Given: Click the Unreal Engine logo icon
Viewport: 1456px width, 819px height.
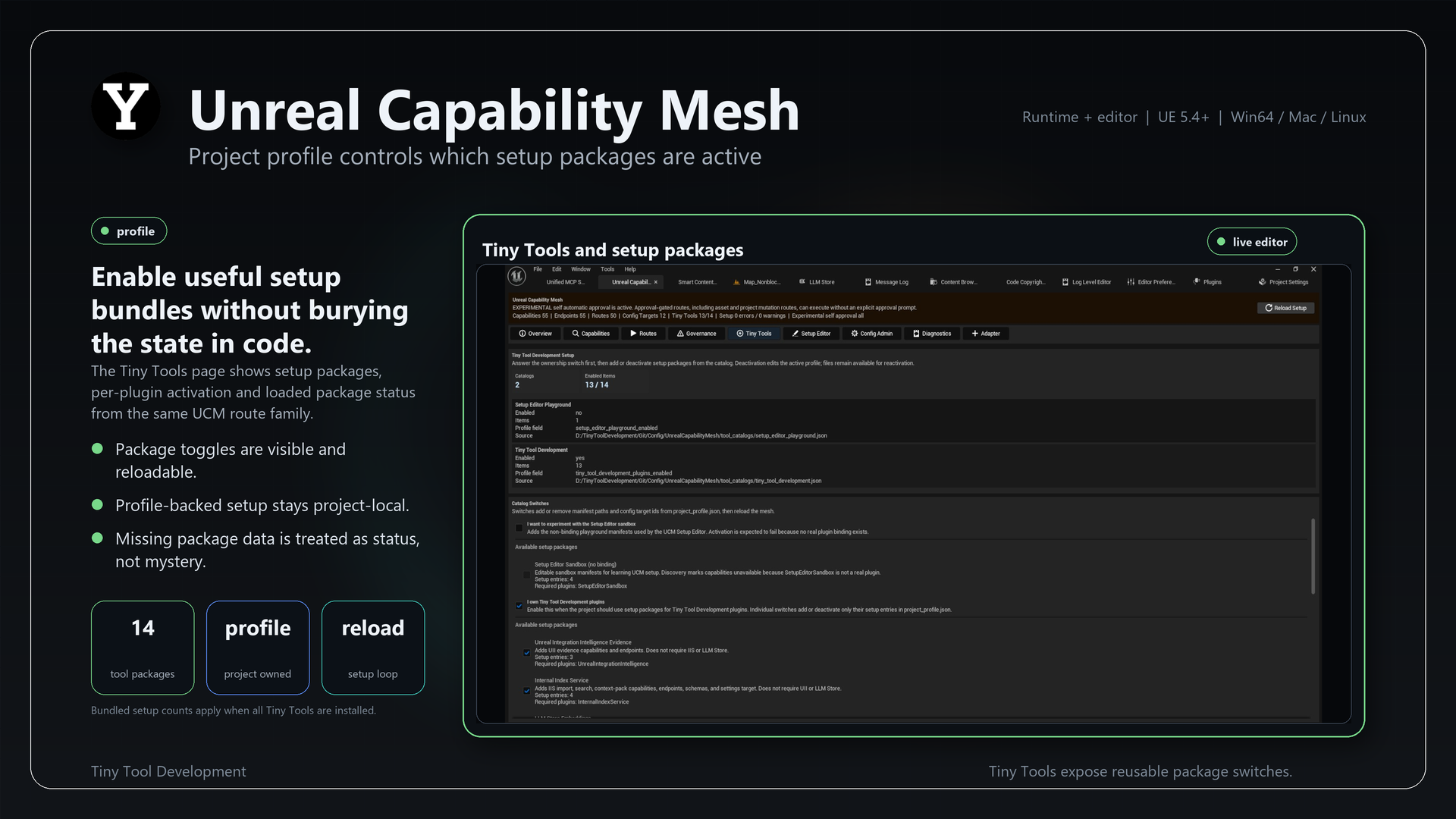Looking at the screenshot, I should [x=516, y=276].
